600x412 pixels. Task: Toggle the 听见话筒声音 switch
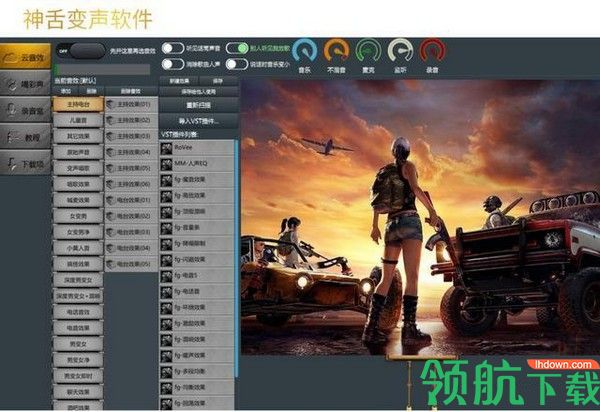(x=173, y=48)
